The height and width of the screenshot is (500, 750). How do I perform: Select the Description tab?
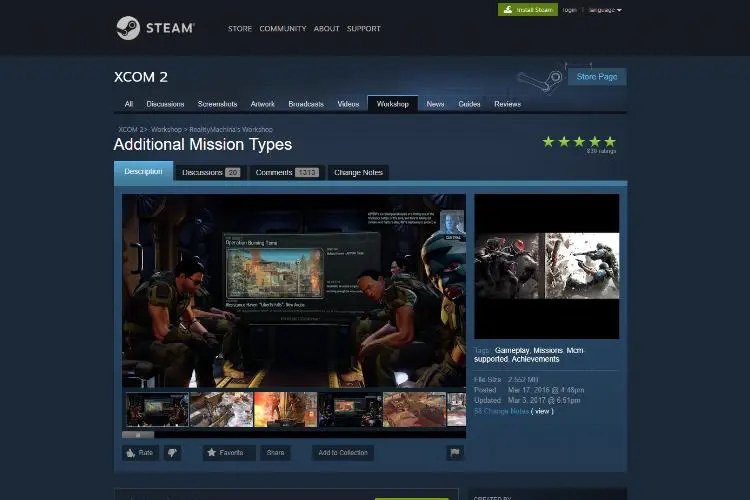click(x=143, y=171)
